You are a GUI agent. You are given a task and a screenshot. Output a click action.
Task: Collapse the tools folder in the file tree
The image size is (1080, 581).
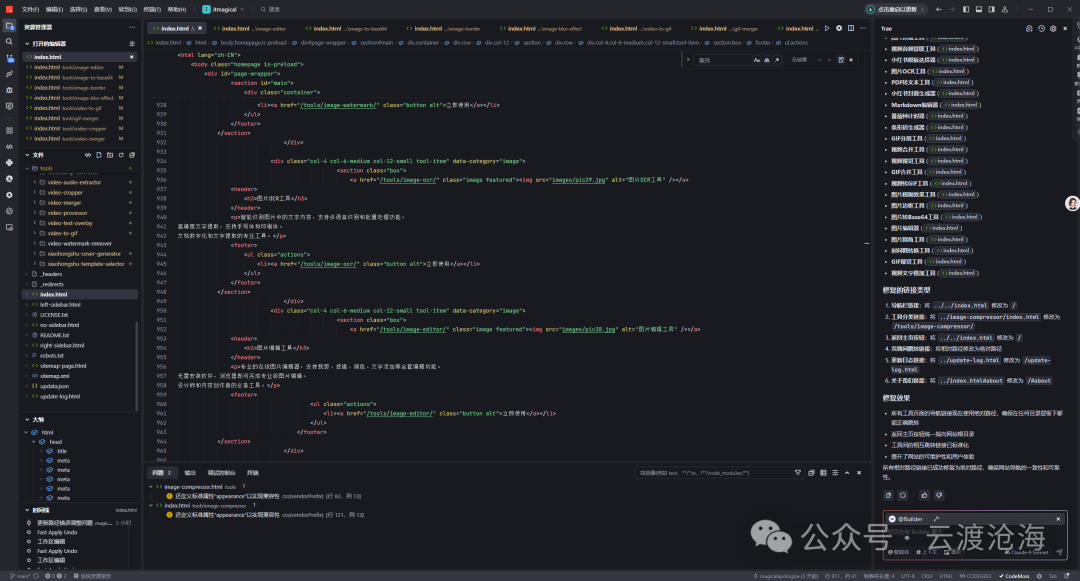(x=28, y=168)
